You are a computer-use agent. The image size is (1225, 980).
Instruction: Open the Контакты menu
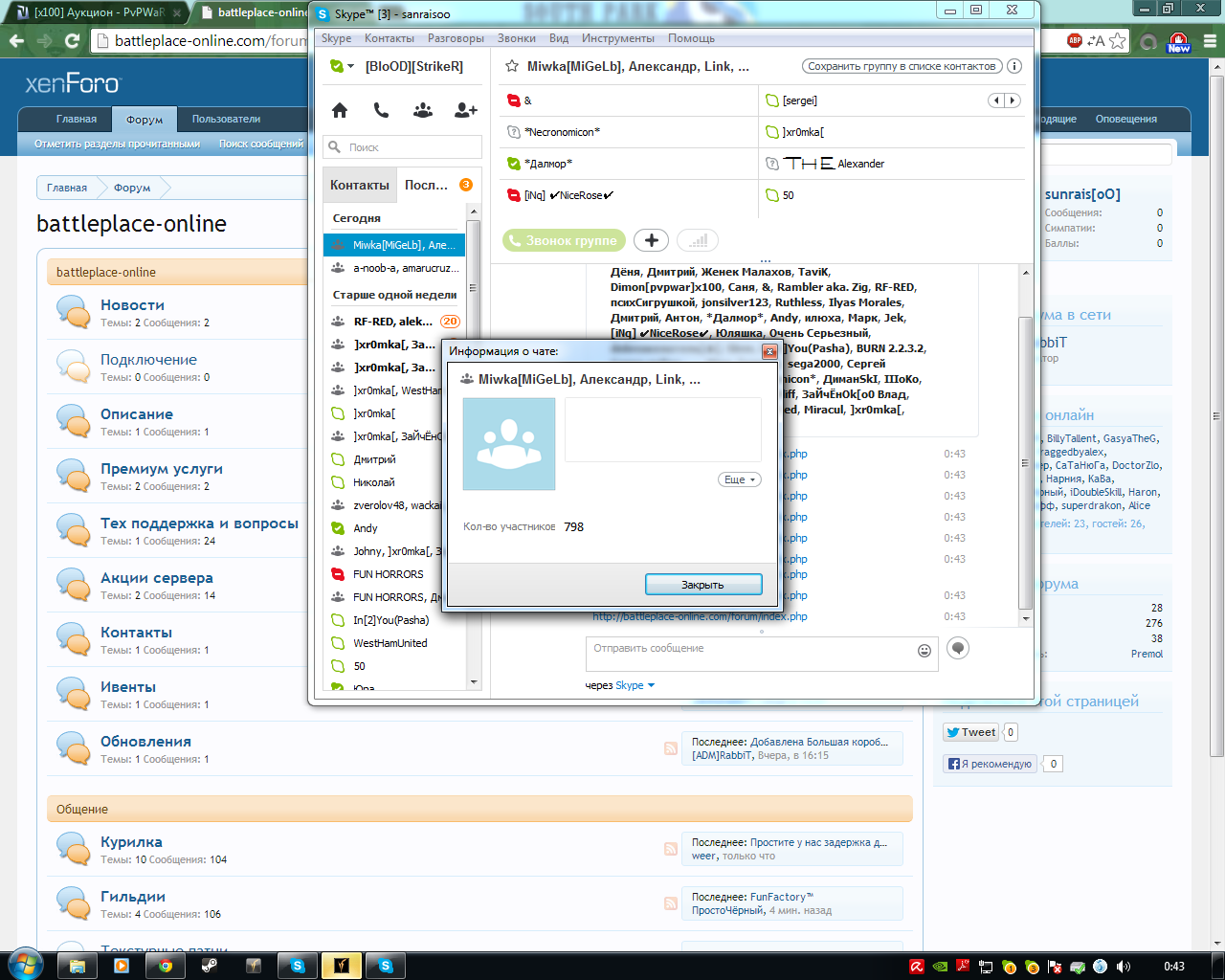tap(390, 38)
